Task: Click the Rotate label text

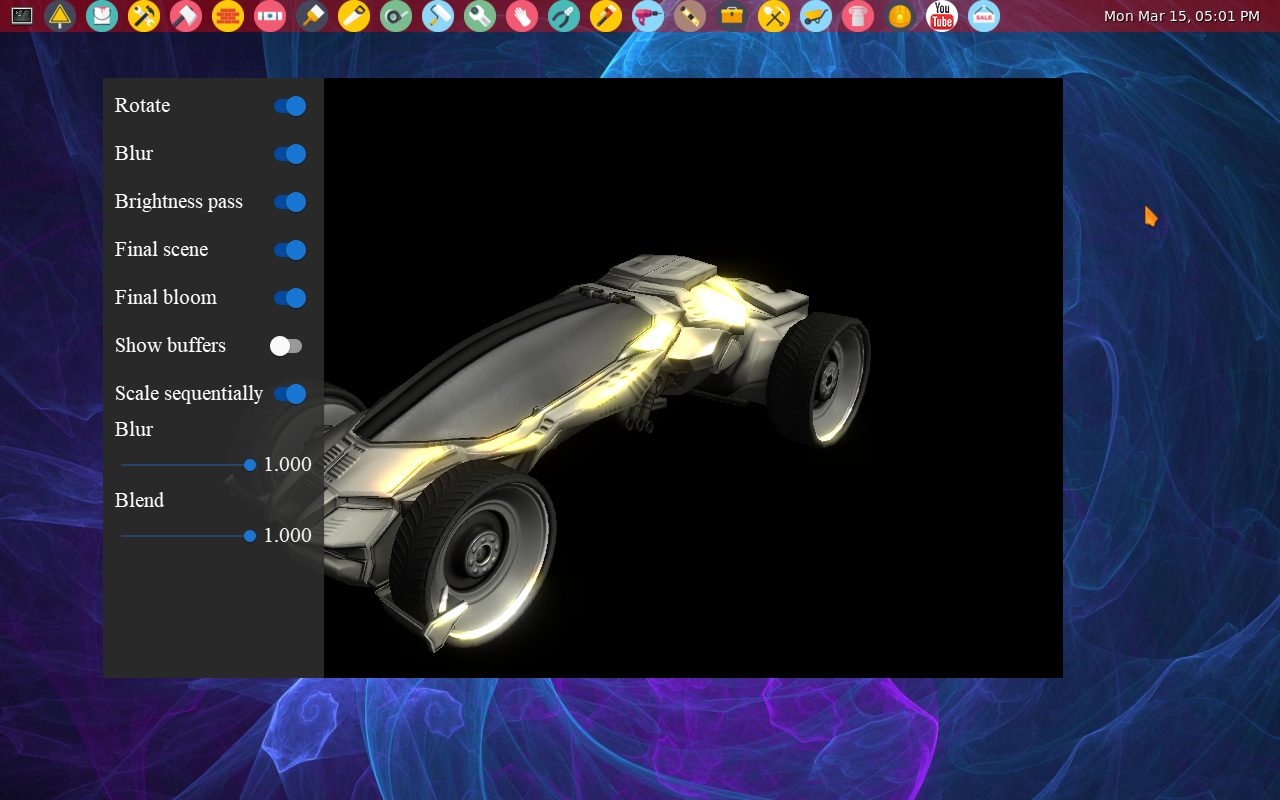Action: [x=142, y=106]
